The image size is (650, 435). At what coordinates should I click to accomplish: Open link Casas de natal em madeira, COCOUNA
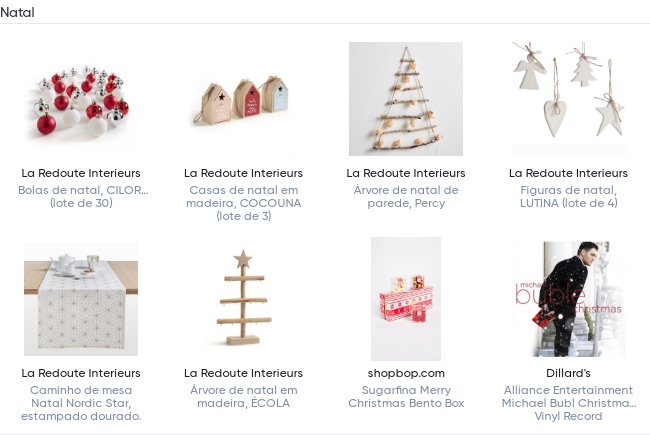pos(243,203)
